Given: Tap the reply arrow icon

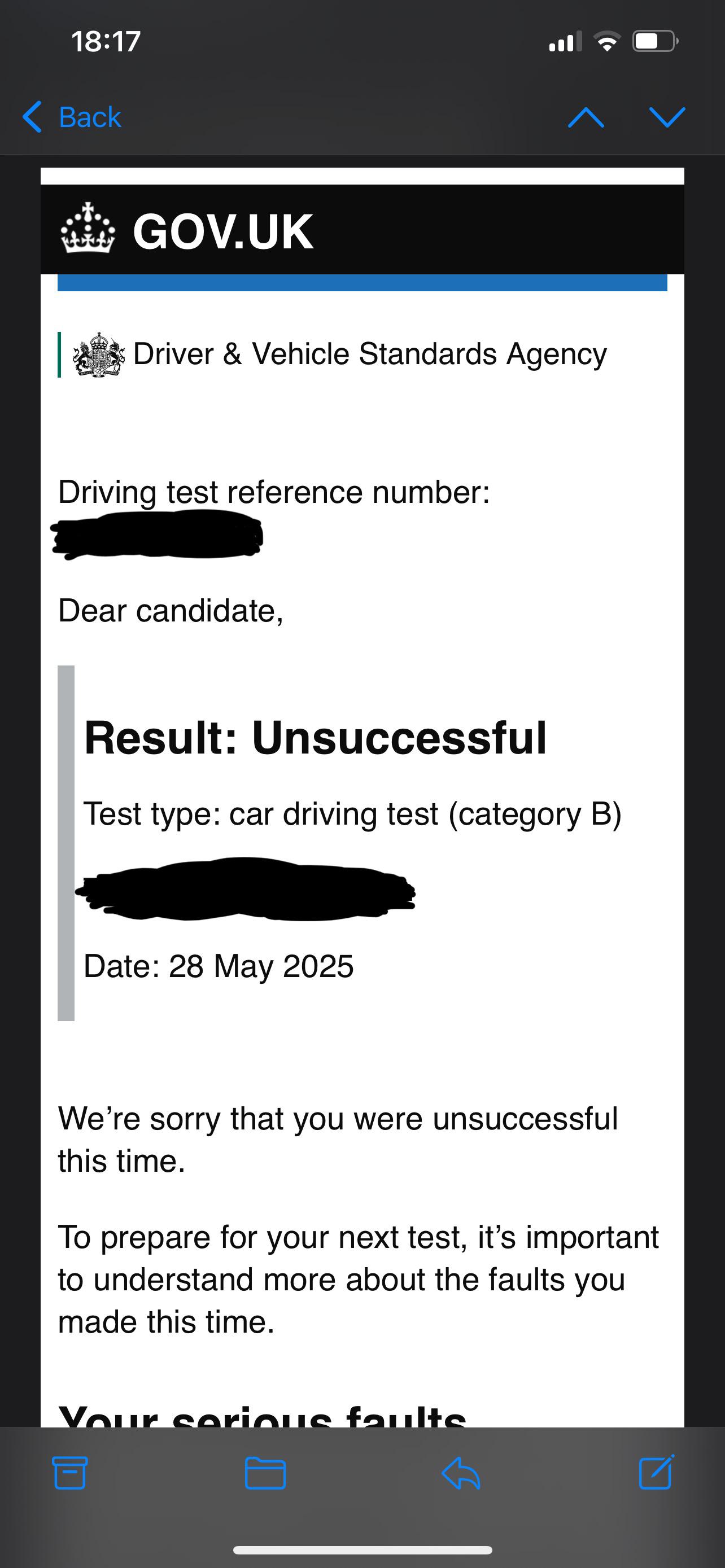Looking at the screenshot, I should (461, 1474).
